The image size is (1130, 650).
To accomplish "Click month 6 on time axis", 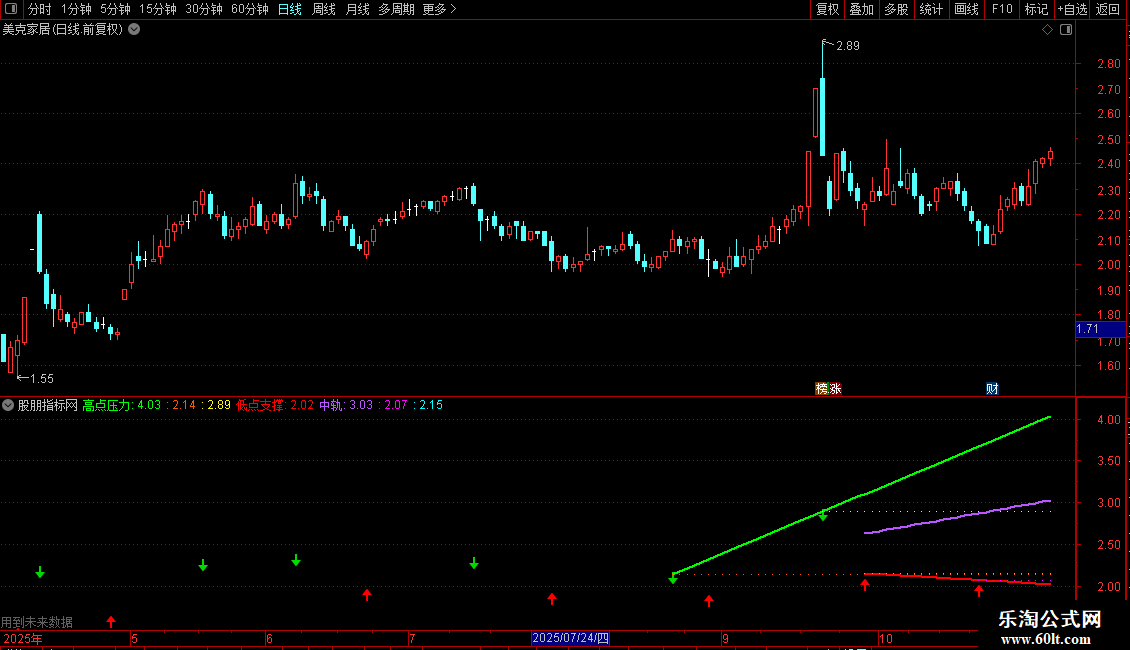I will click(270, 638).
